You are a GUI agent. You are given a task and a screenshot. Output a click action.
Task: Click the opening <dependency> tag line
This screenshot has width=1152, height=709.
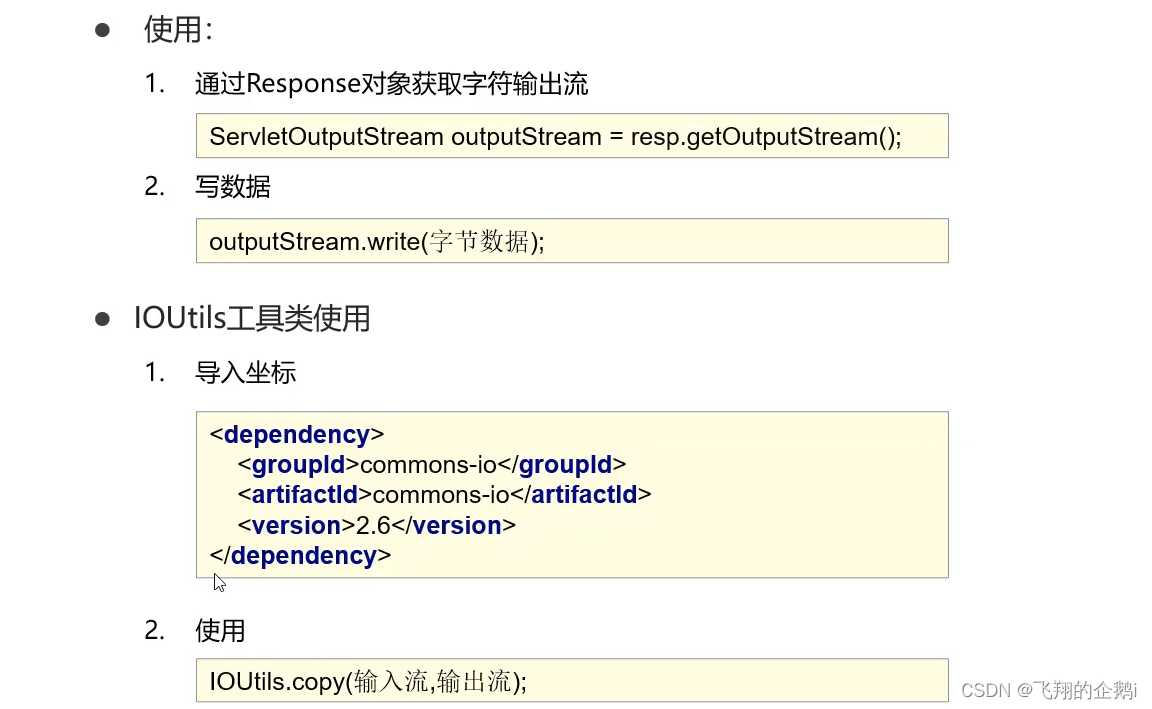(297, 434)
